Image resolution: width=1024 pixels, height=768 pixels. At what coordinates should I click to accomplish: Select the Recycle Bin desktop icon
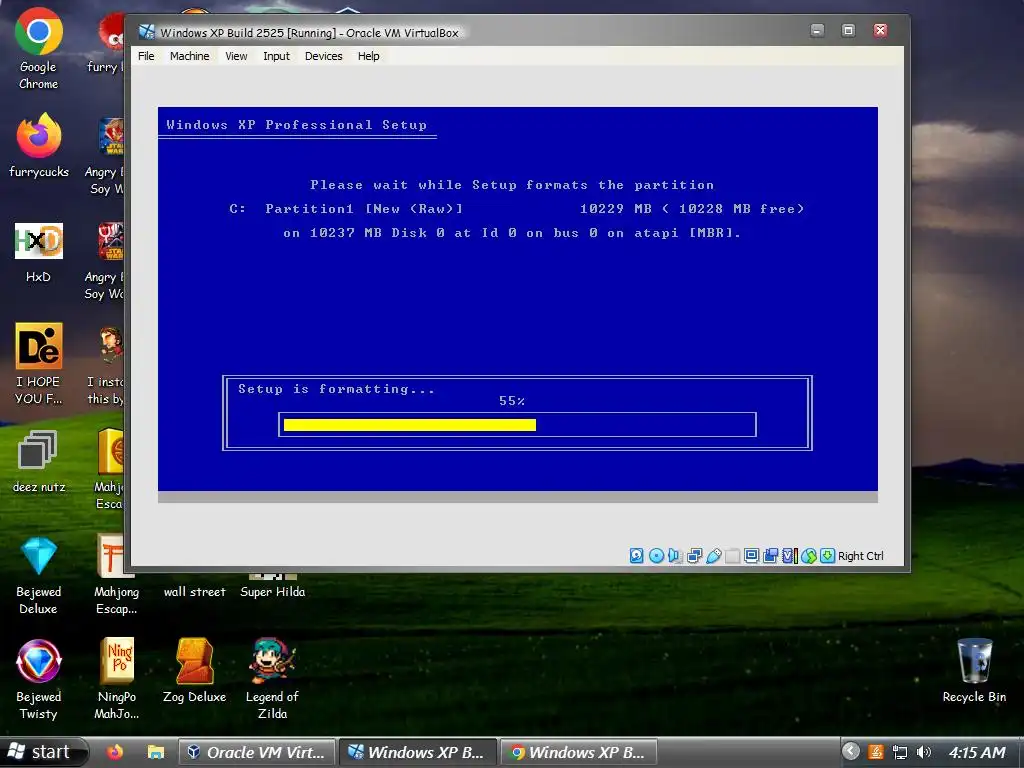974,671
